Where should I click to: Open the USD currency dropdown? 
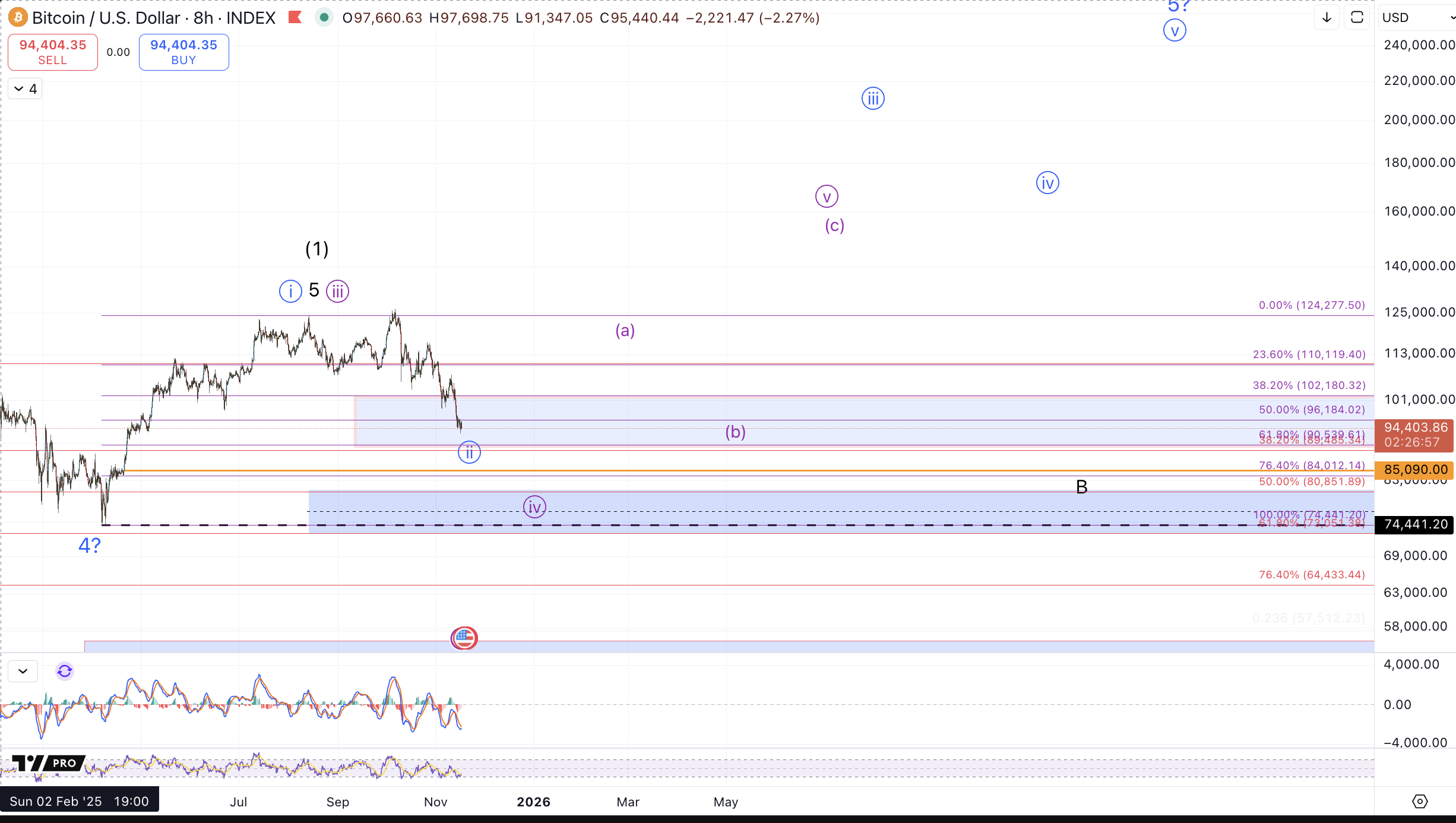pyautogui.click(x=1416, y=18)
